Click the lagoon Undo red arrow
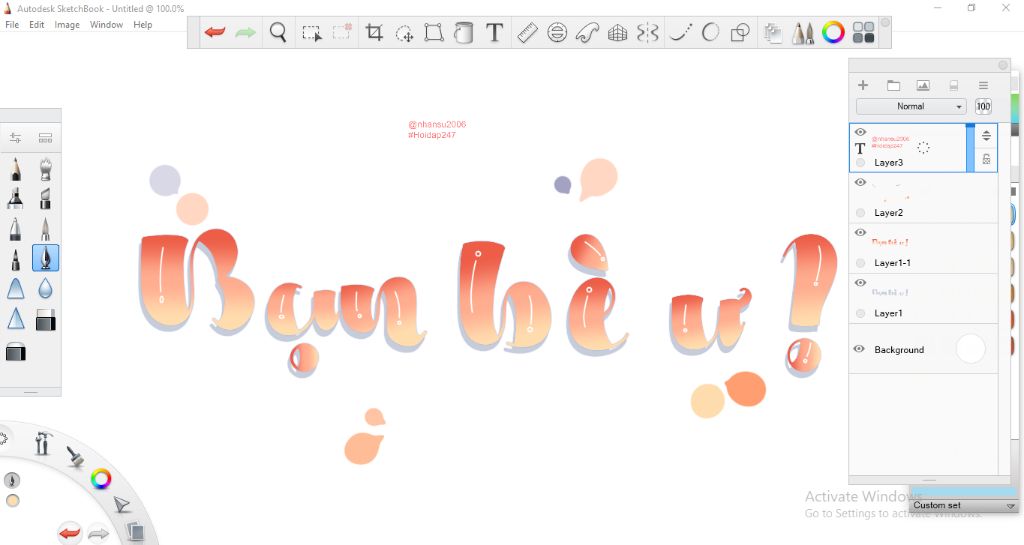1024x545 pixels. 69,533
